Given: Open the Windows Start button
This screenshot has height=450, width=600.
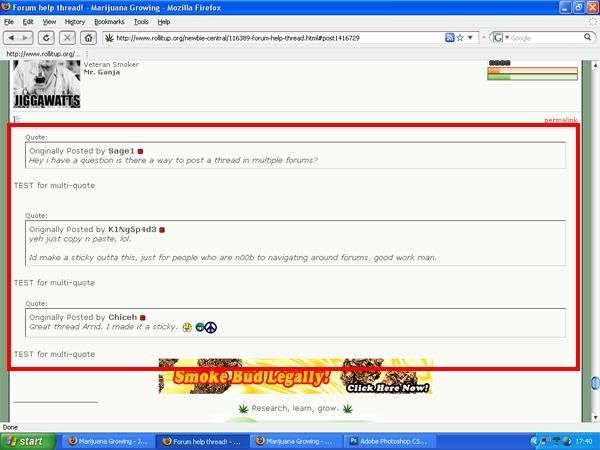Looking at the screenshot, I should pos(28,441).
